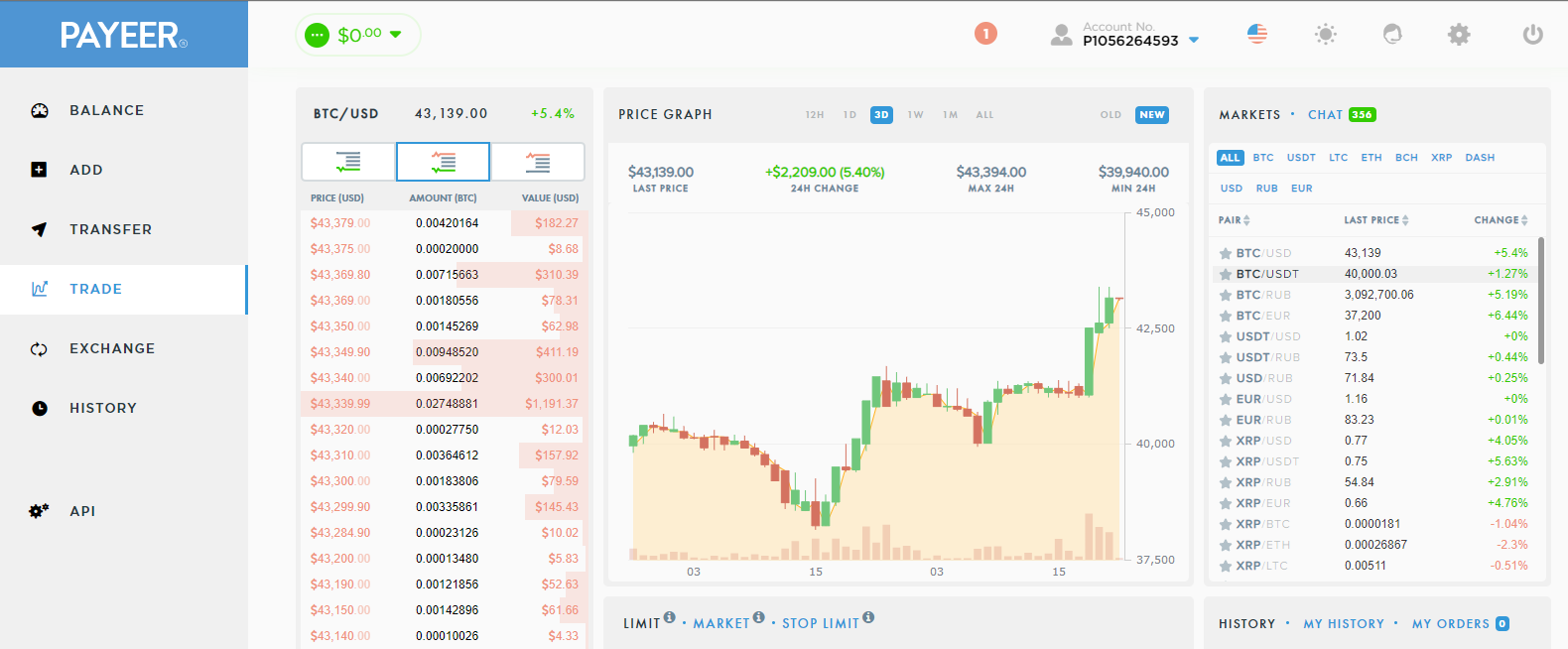The height and width of the screenshot is (649, 1568).
Task: Log out with the power icon
Action: [x=1533, y=35]
